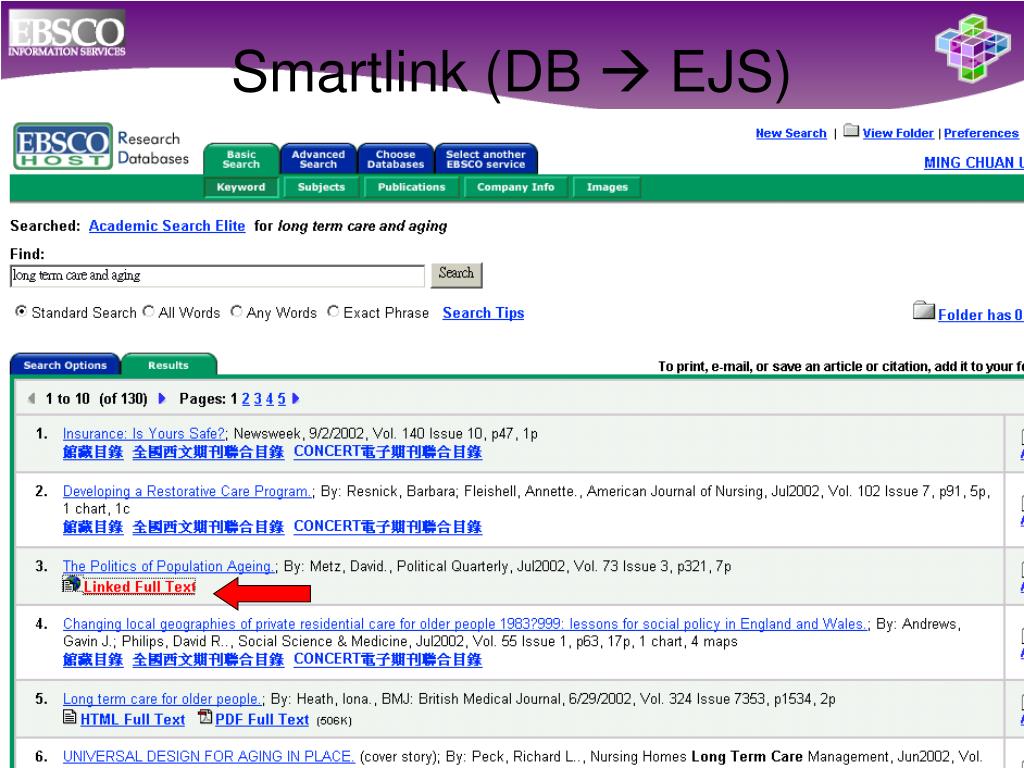Select the Standard Search radio button
1024x768 pixels.
(x=21, y=312)
